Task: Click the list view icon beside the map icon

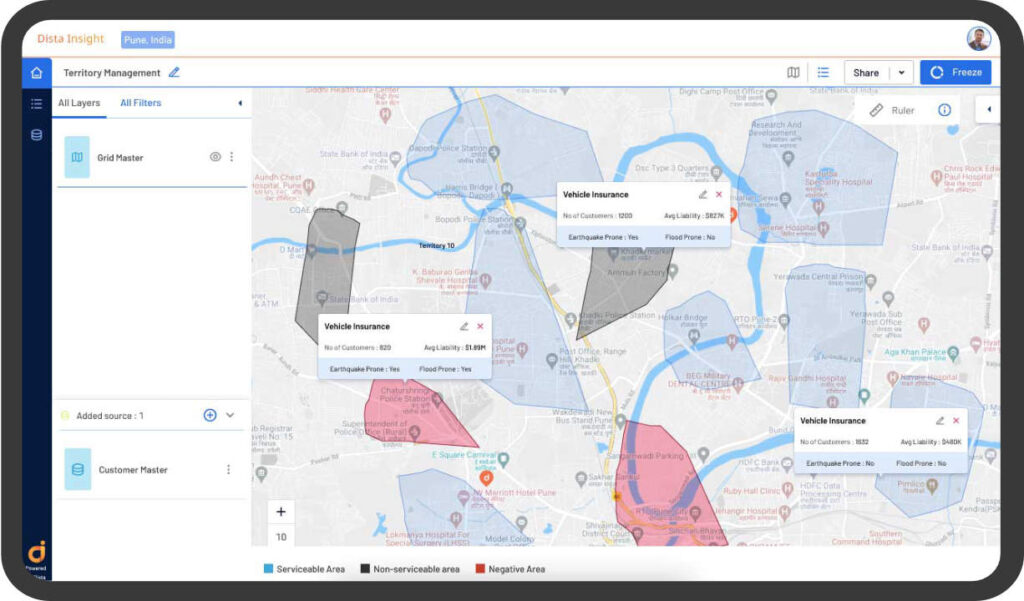Action: click(823, 72)
